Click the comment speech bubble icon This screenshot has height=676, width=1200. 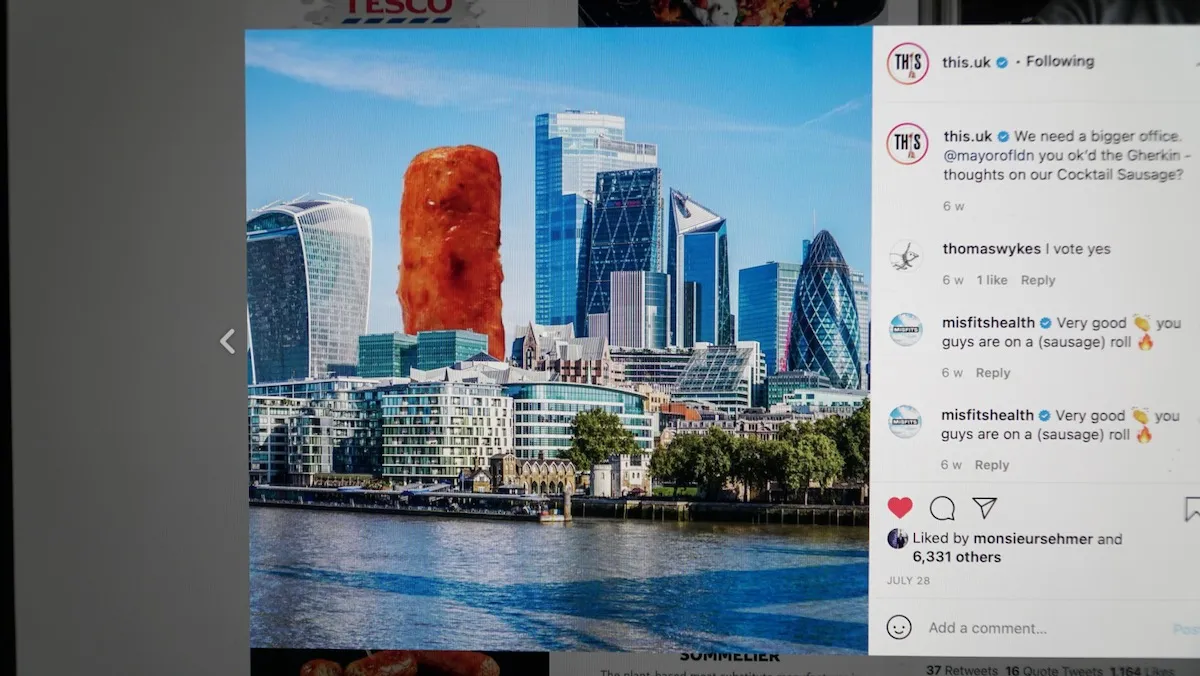(x=942, y=508)
